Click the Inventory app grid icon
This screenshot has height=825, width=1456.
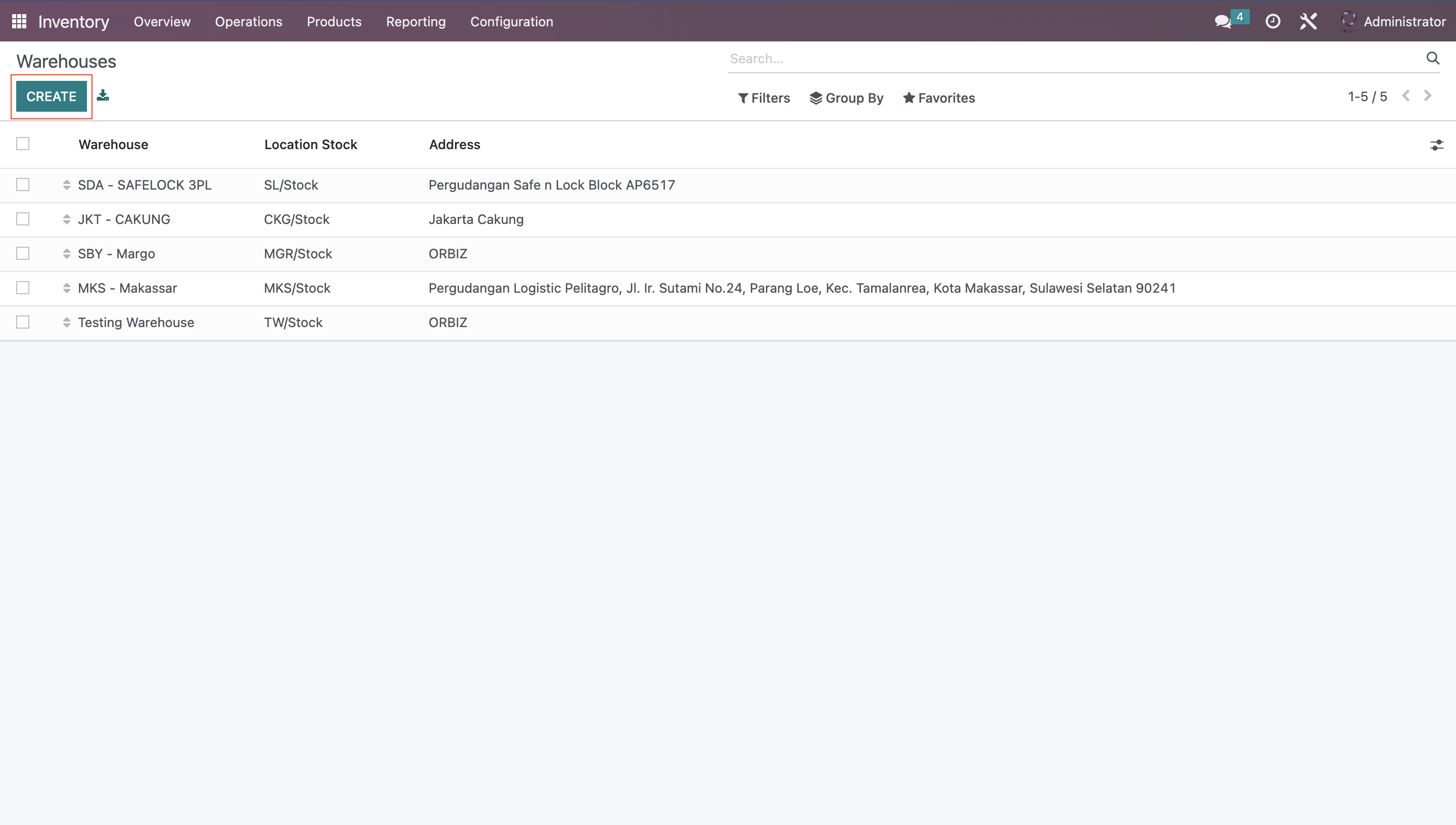[19, 21]
